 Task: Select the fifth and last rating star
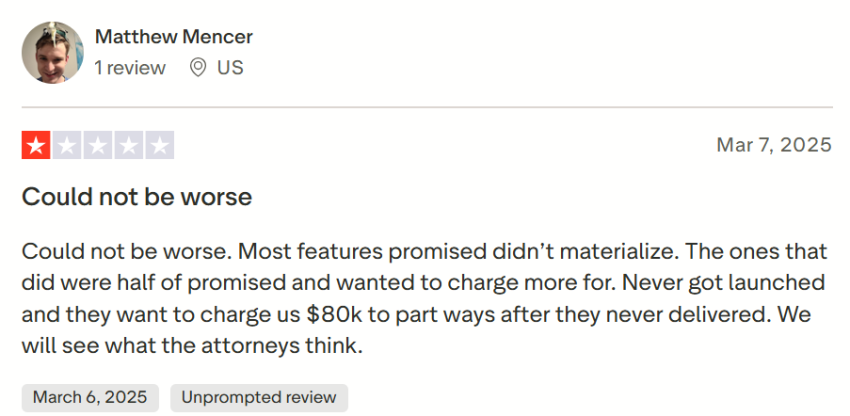160,146
